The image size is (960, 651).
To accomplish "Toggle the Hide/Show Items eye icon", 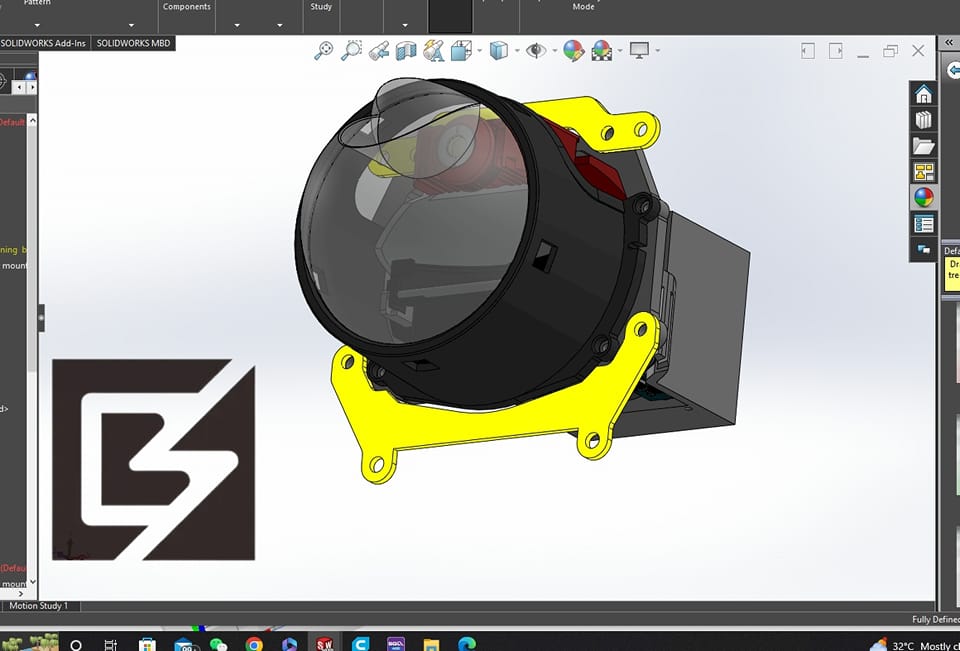I will click(536, 50).
